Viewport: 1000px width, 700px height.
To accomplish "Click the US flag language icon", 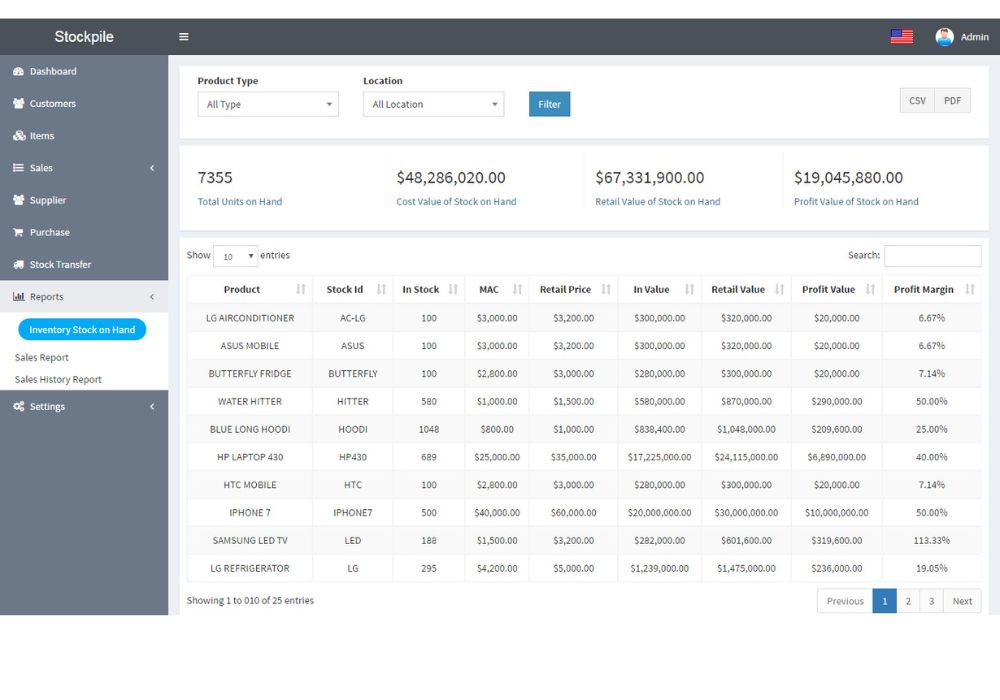I will pyautogui.click(x=901, y=37).
